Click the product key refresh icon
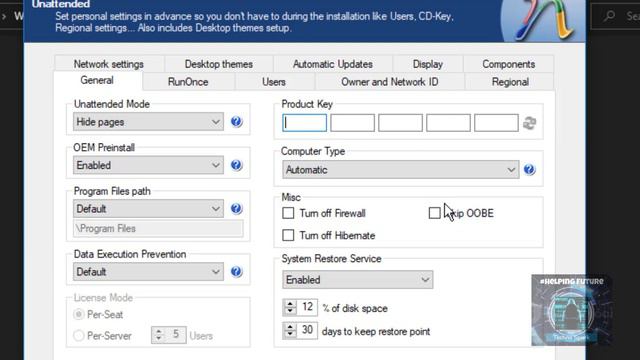Screen dimensions: 640x360 point(529,123)
